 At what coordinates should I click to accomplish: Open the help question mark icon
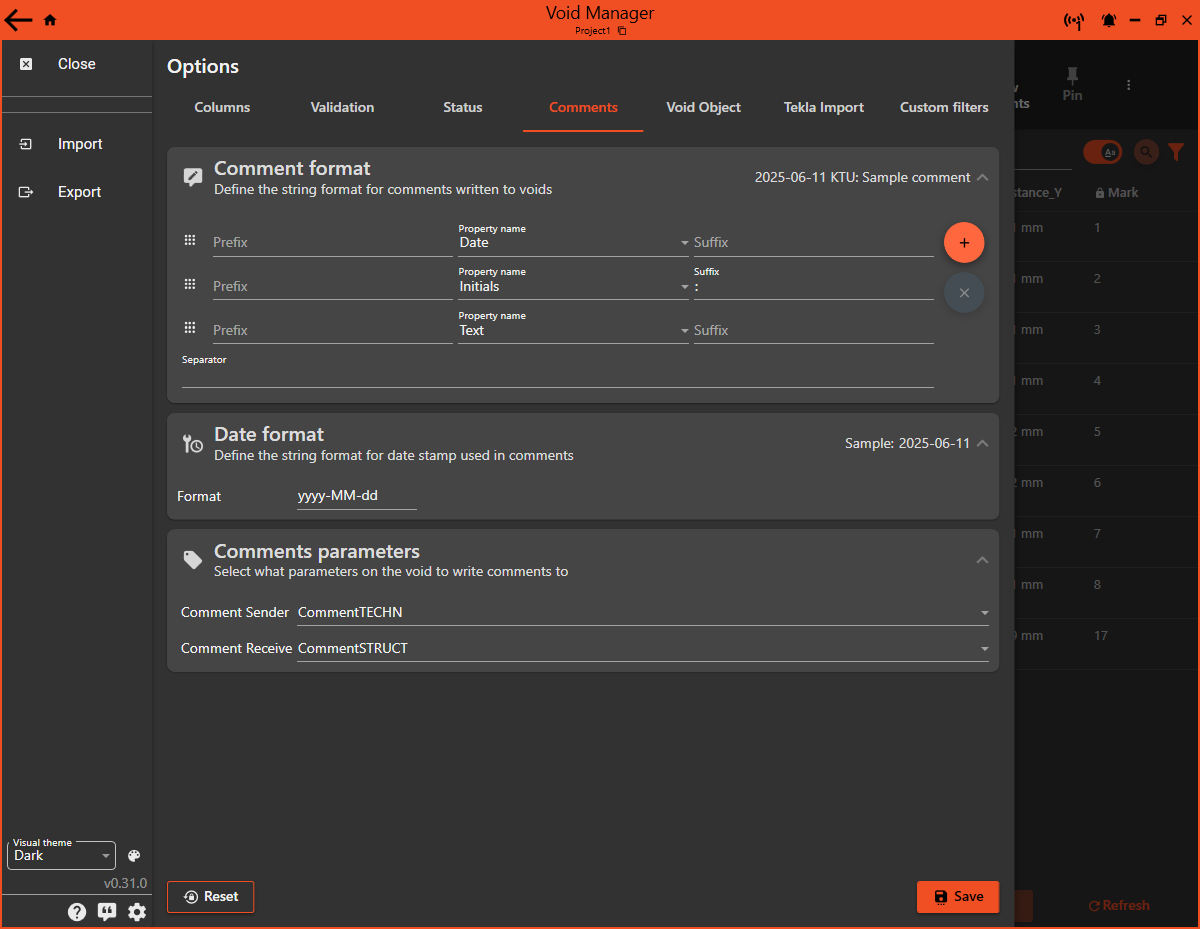tap(77, 911)
